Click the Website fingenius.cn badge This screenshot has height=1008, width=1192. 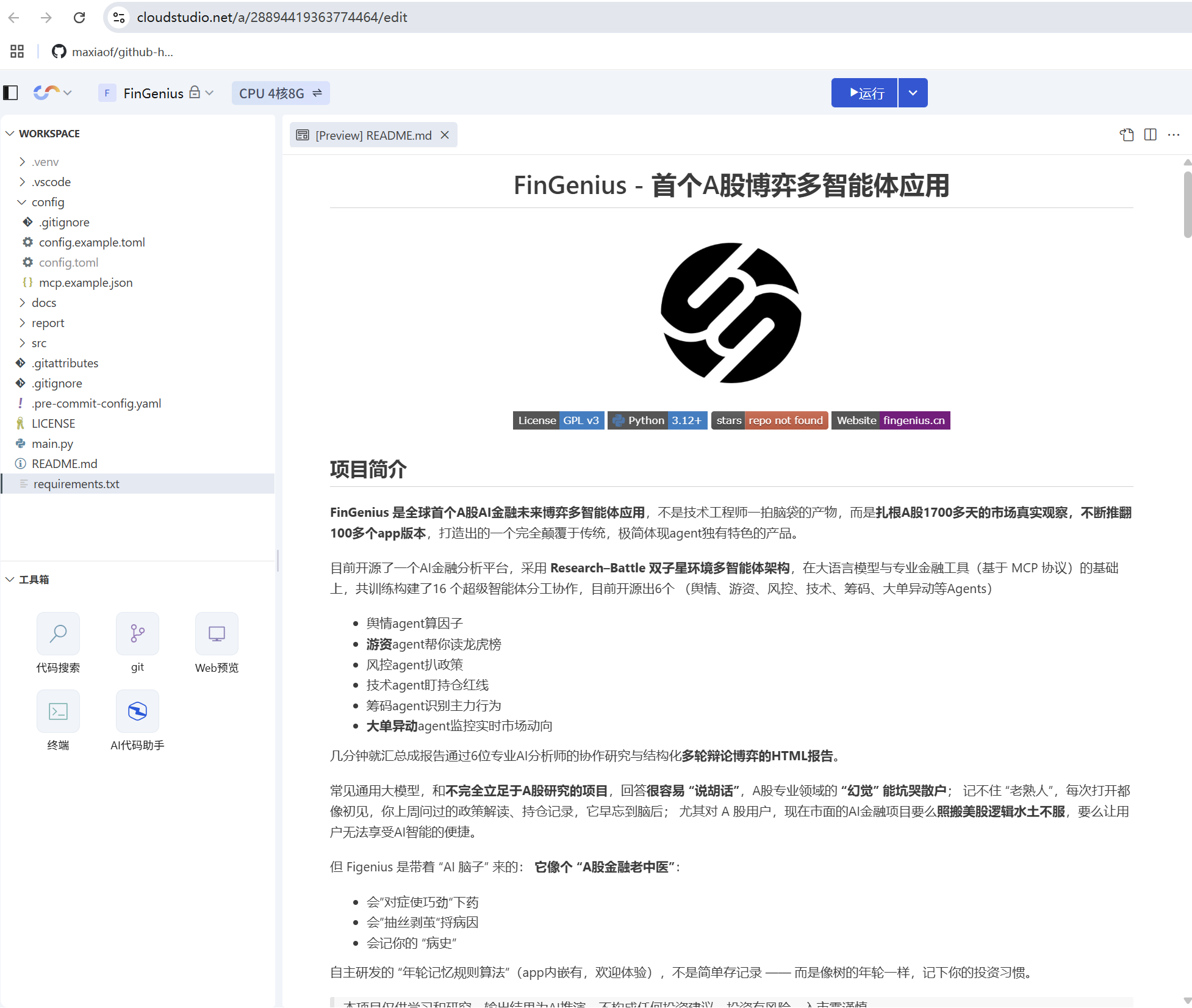pos(891,420)
